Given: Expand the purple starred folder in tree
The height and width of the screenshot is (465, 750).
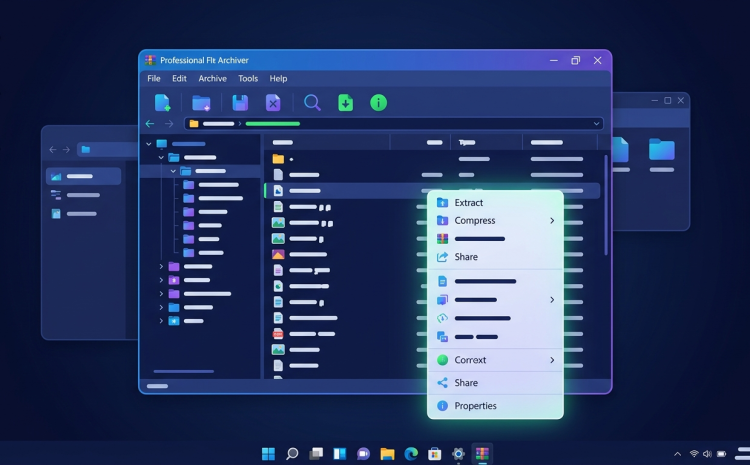Looking at the screenshot, I should pyautogui.click(x=161, y=280).
